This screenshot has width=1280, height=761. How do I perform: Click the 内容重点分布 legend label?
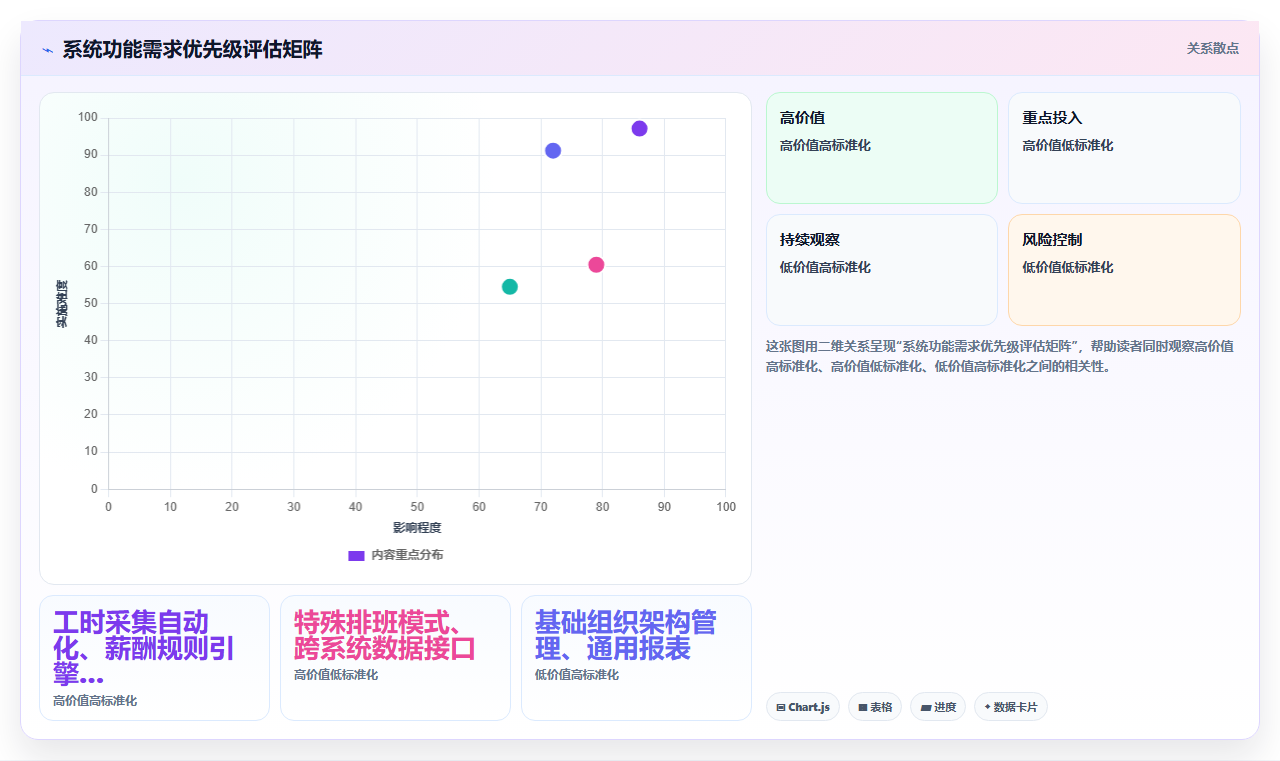point(407,555)
